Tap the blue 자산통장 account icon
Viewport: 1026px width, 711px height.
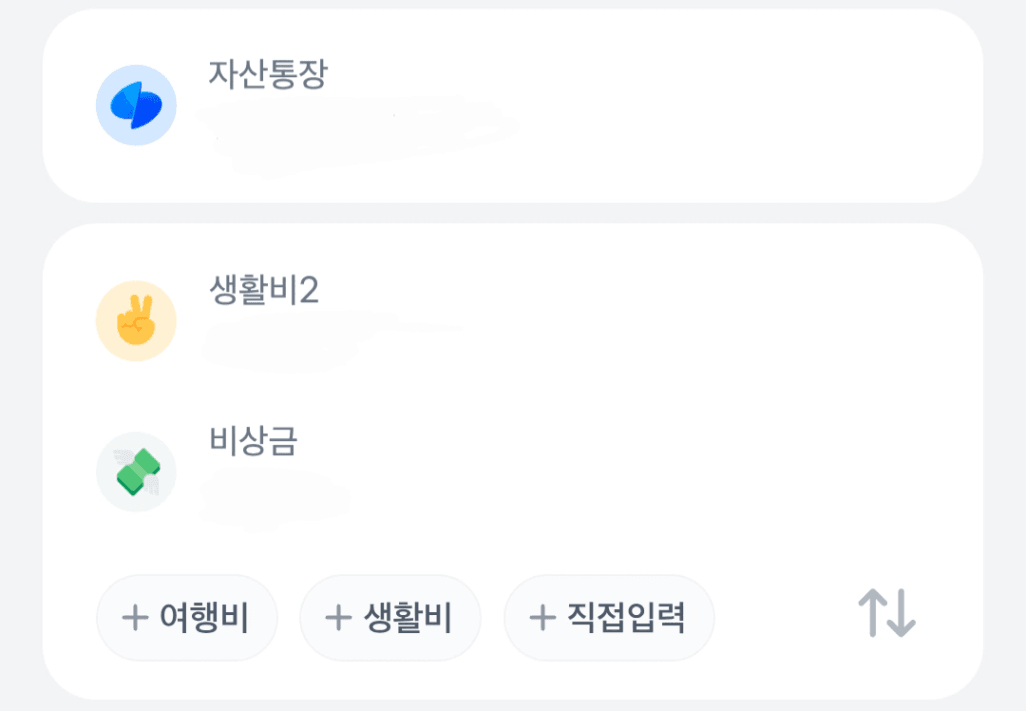pos(136,105)
